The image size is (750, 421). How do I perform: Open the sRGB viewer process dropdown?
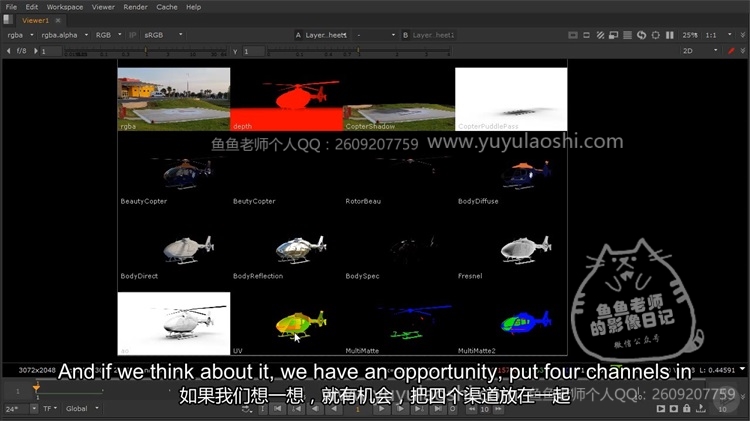pyautogui.click(x=163, y=35)
